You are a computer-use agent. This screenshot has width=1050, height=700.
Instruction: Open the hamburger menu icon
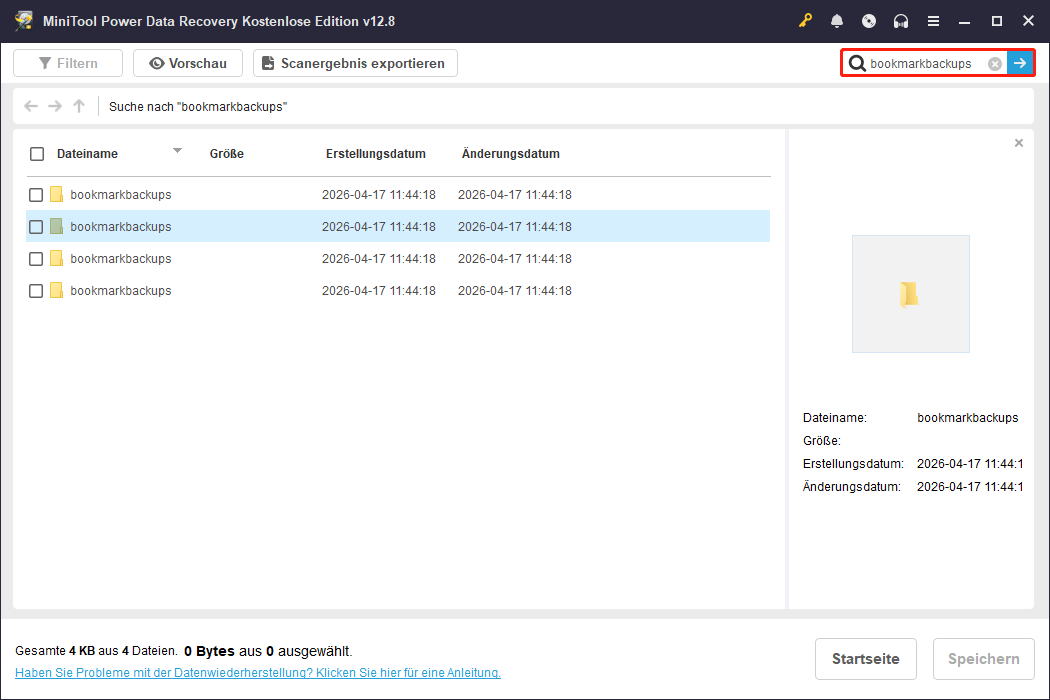click(x=933, y=21)
